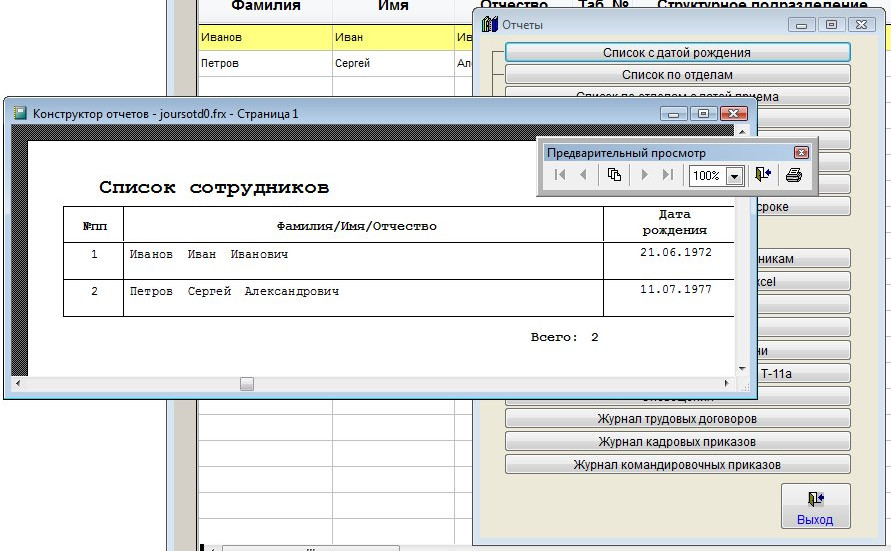891x551 pixels.
Task: Click the №пп report column header
Action: click(94, 226)
